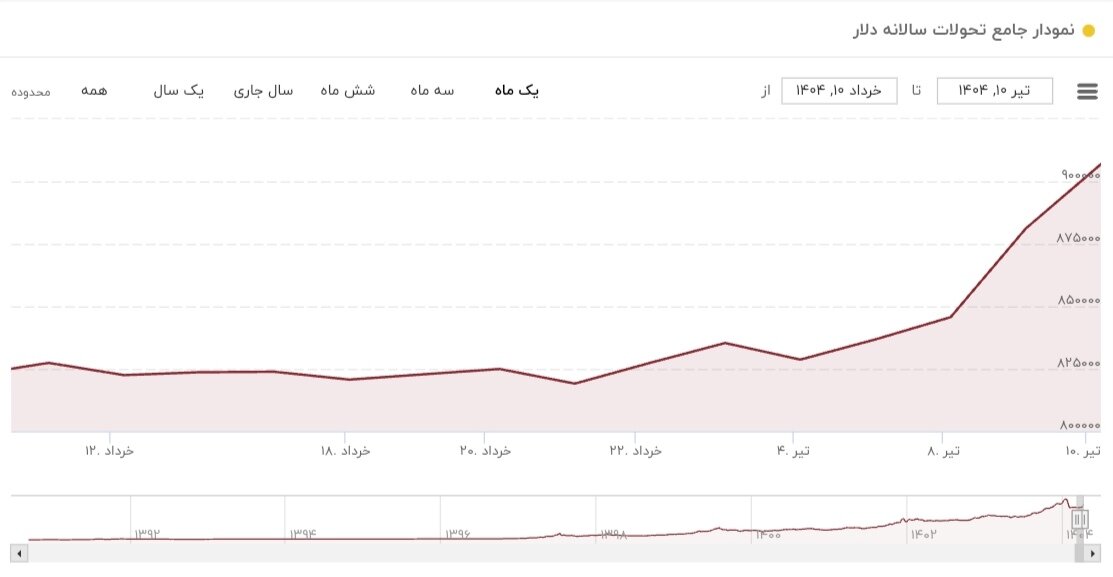The width and height of the screenshot is (1113, 577).
Task: Open the chart hamburger export menu
Action: (x=1087, y=92)
